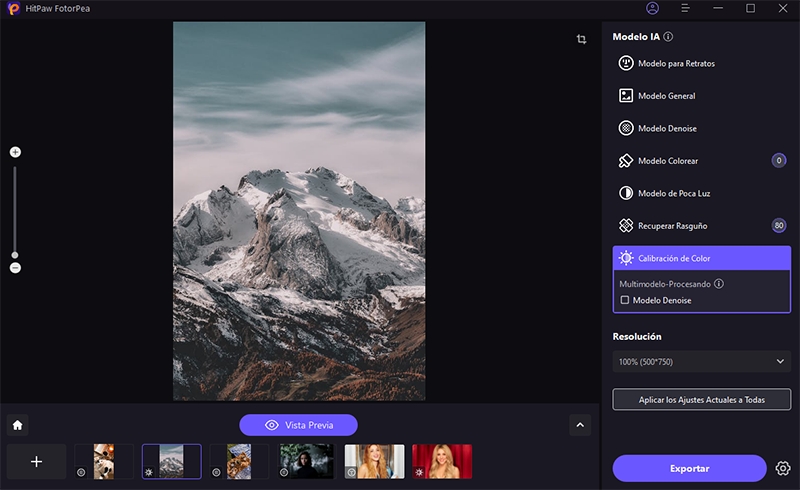This screenshot has width=800, height=490.
Task: Toggle the Vista Previa eye button
Action: point(298,425)
